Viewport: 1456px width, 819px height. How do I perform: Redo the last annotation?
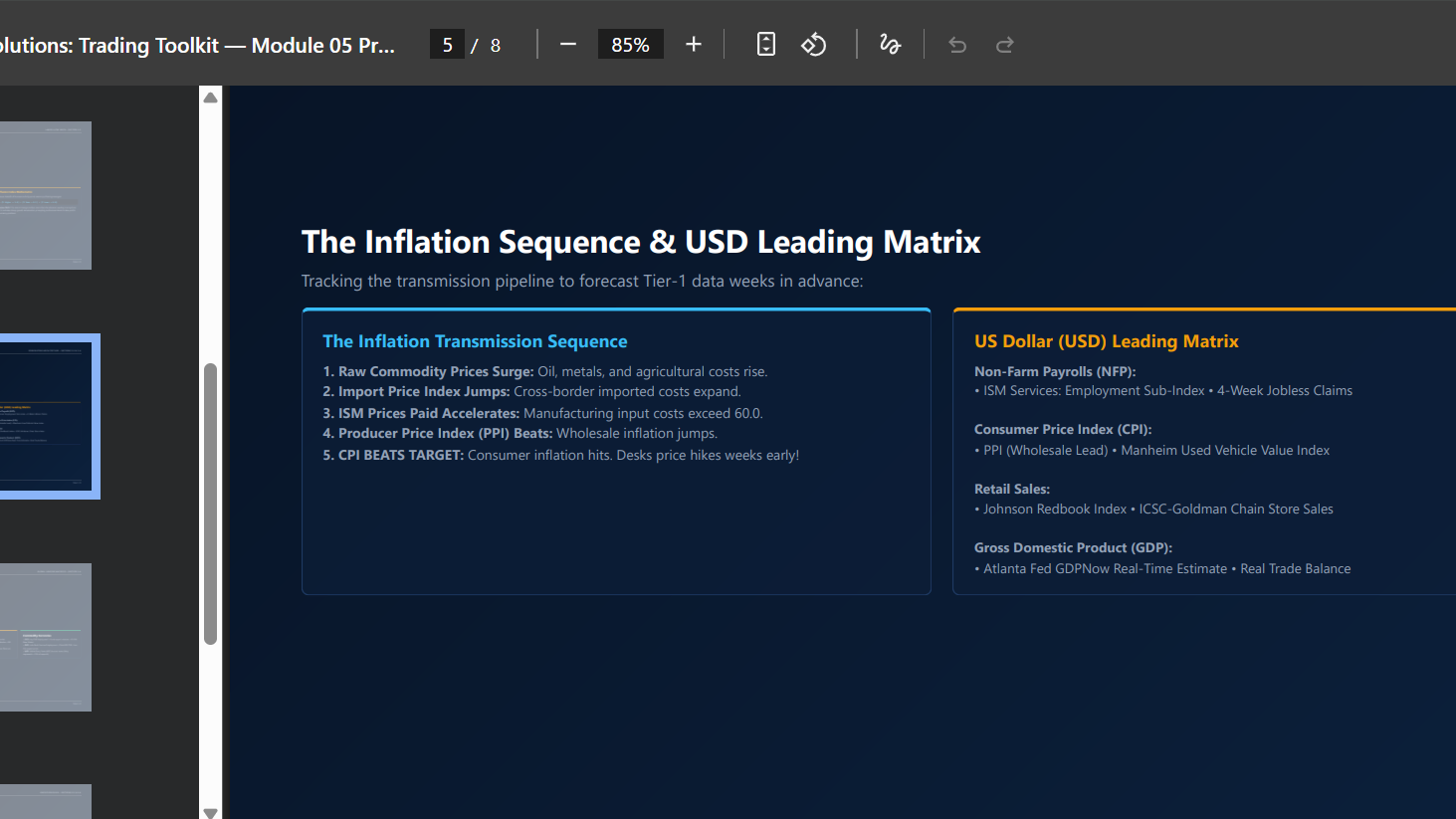tap(1005, 45)
